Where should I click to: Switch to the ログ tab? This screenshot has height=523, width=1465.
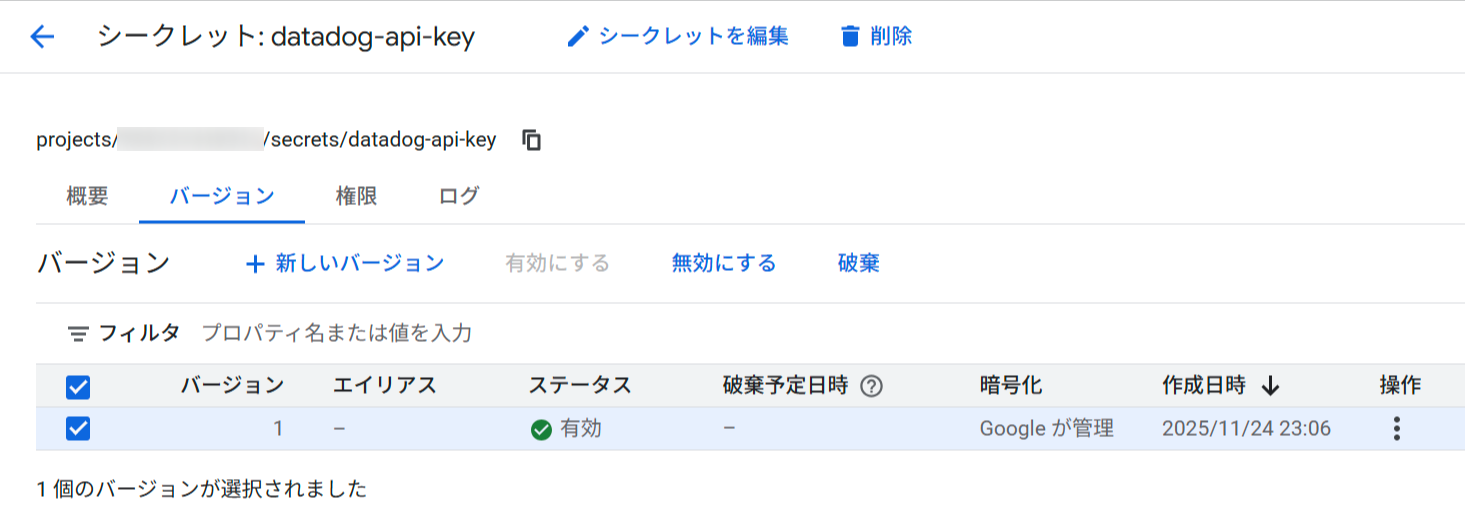click(x=459, y=196)
